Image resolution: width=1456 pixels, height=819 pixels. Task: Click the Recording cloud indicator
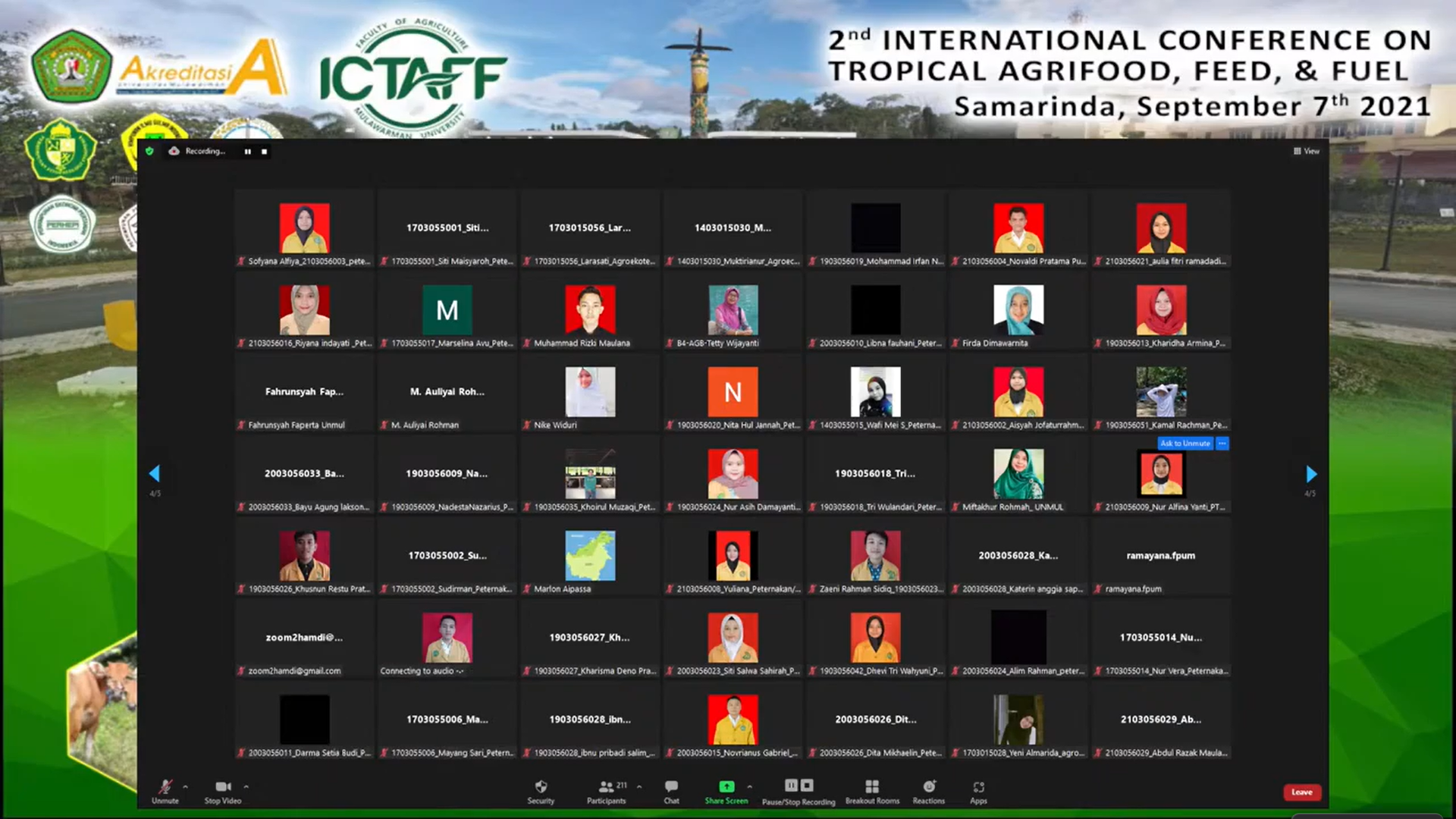click(x=174, y=151)
